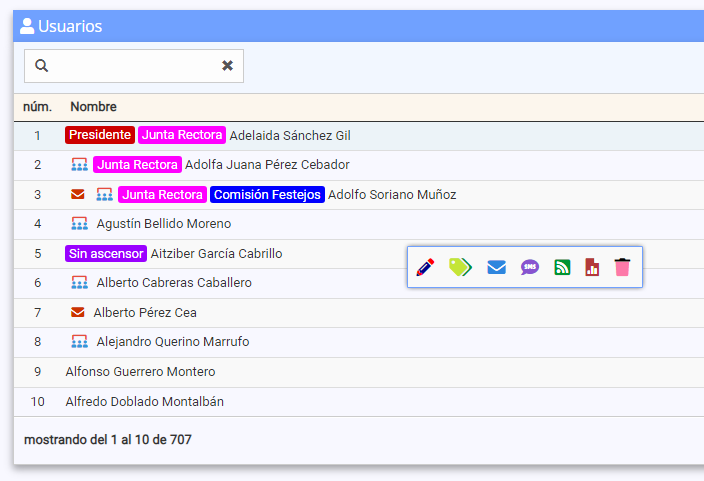Select user Alfonso Guerrero Montero
704x481 pixels.
(x=140, y=372)
